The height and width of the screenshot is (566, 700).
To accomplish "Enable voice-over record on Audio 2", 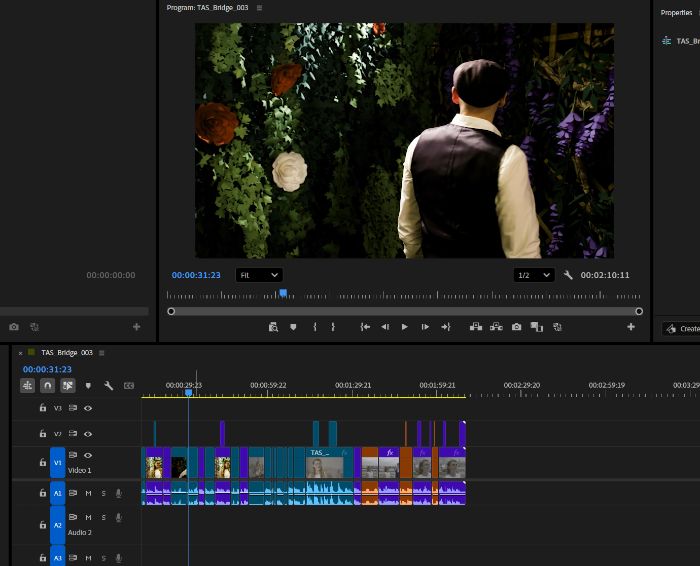I will click(x=119, y=517).
